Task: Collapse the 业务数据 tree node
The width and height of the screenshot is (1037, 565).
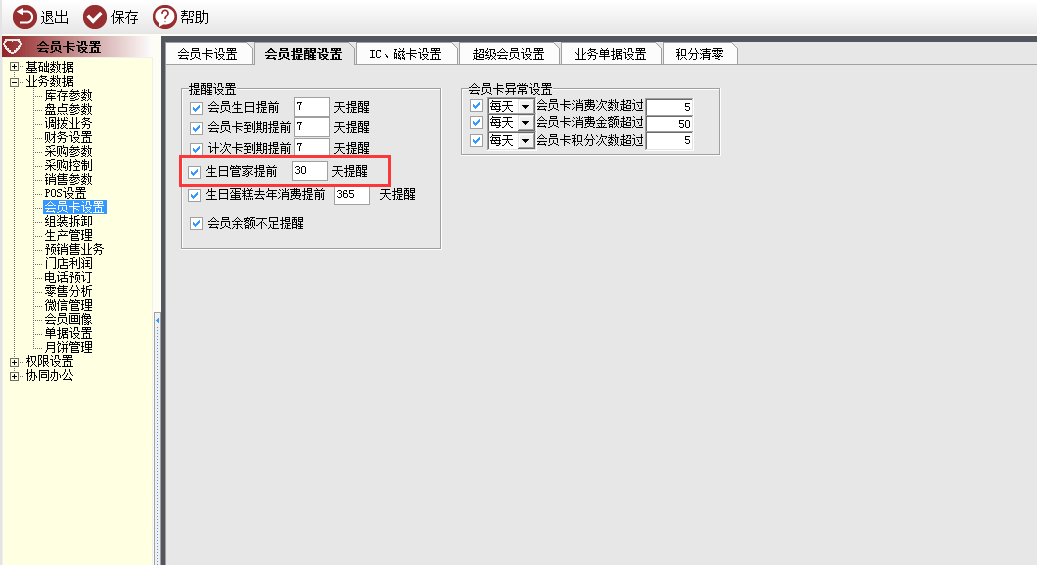Action: [x=15, y=81]
